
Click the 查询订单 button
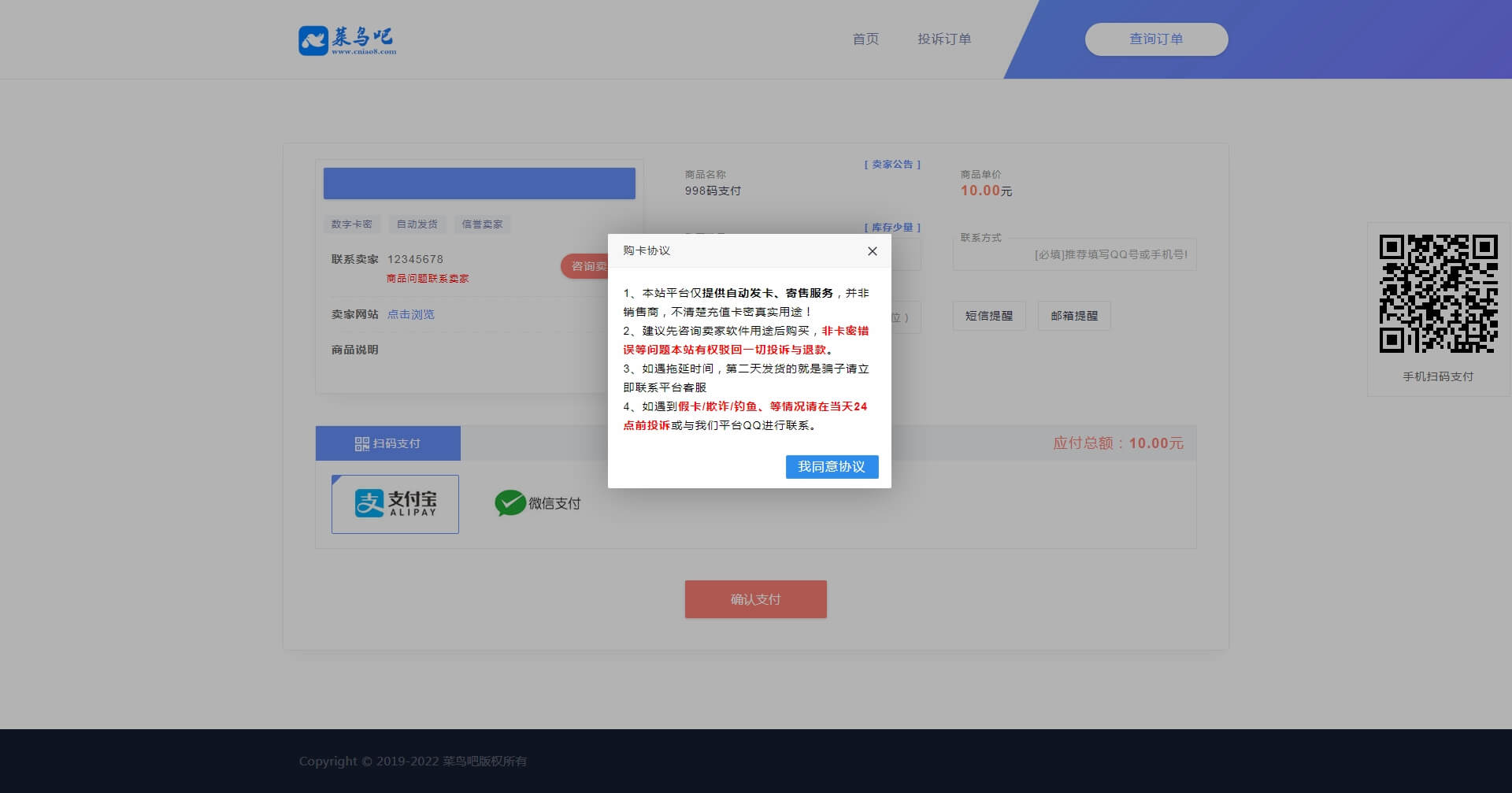[x=1156, y=39]
